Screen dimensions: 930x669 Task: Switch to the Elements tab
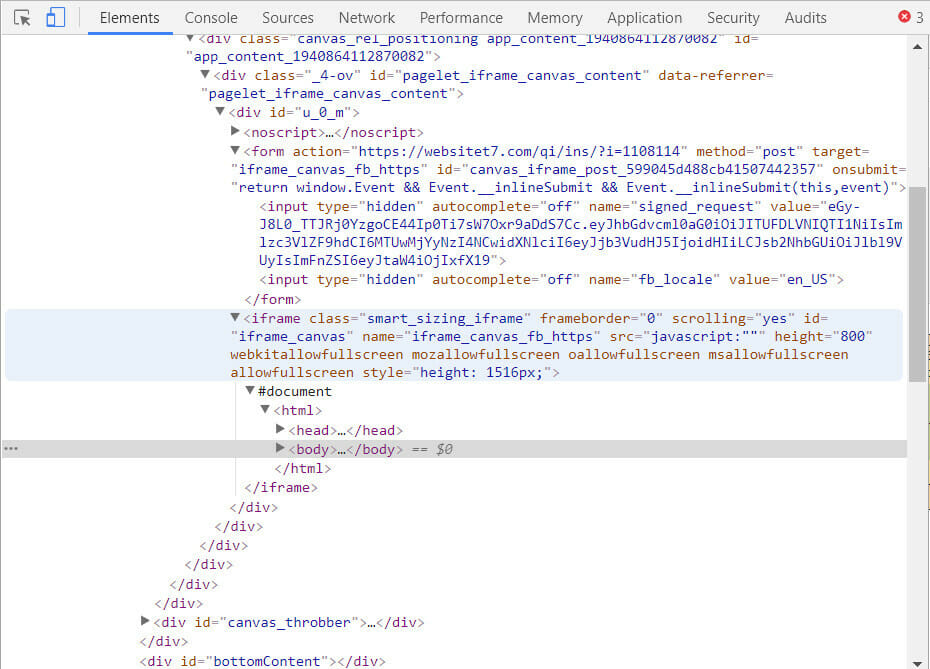pos(129,18)
